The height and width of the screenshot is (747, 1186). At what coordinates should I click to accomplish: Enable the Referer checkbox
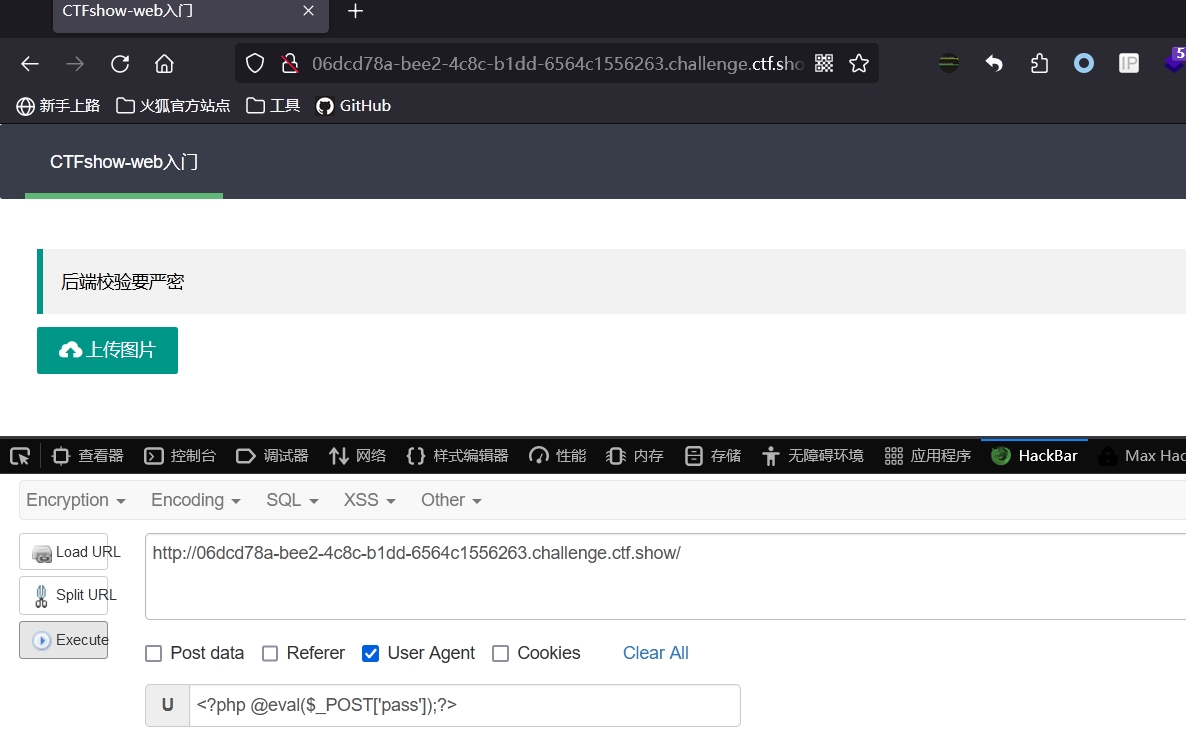click(x=270, y=653)
